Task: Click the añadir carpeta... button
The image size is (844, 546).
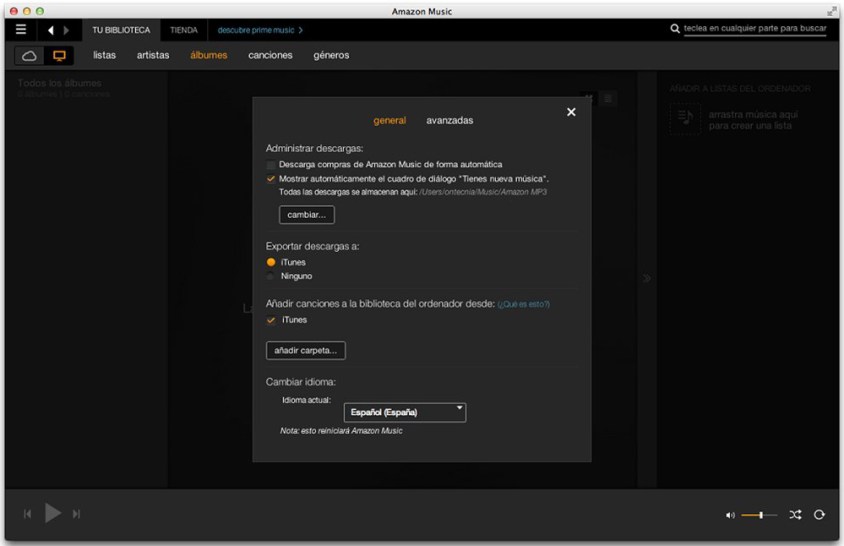Action: click(306, 351)
